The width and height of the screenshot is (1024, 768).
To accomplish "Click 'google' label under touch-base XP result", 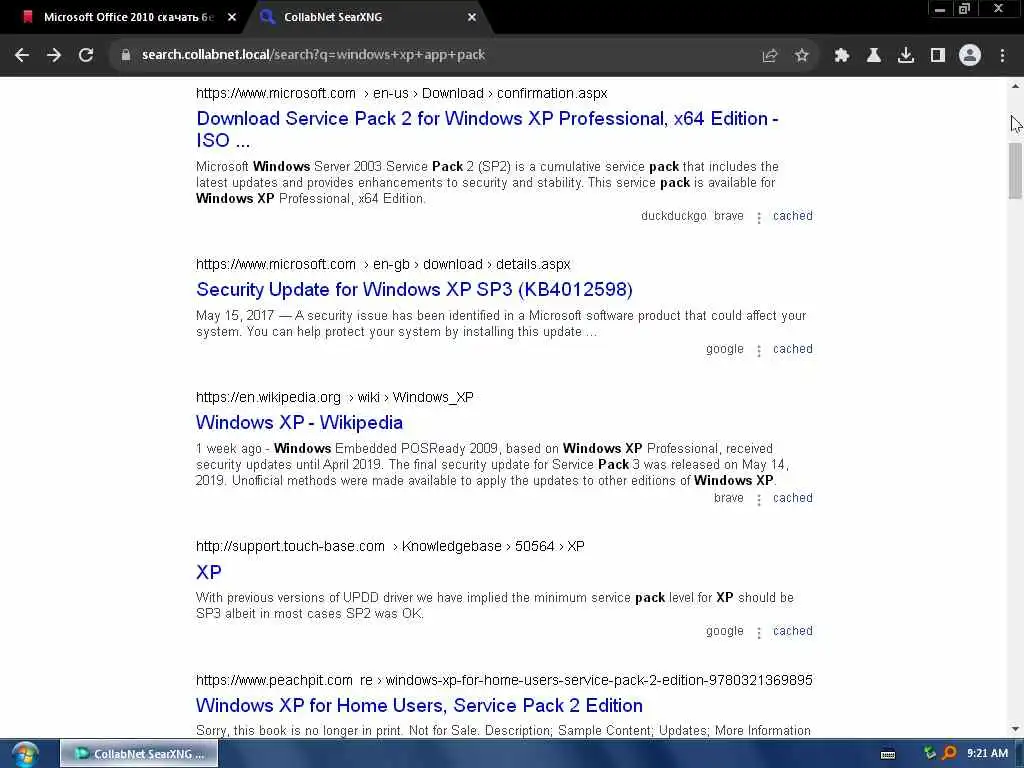I will pyautogui.click(x=725, y=632).
